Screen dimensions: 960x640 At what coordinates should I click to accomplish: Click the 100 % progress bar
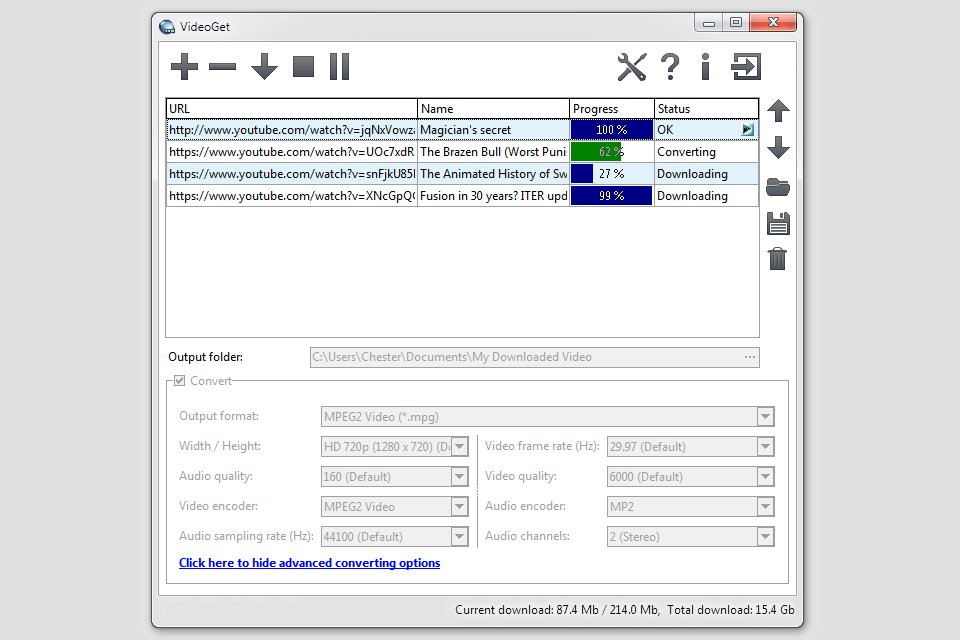612,130
